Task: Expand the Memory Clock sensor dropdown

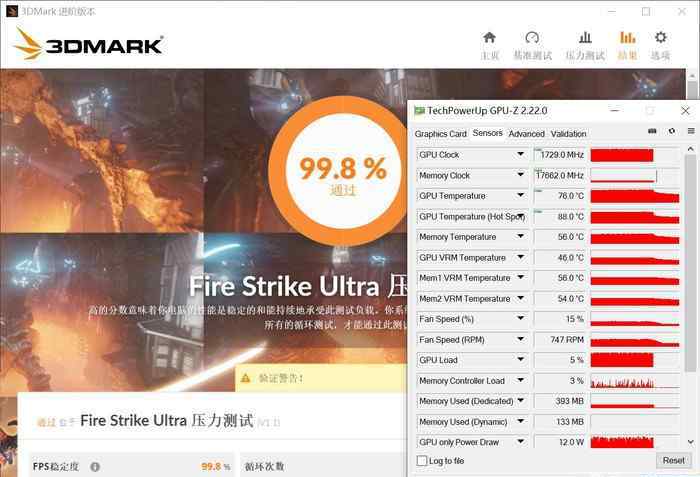Action: pyautogui.click(x=521, y=175)
